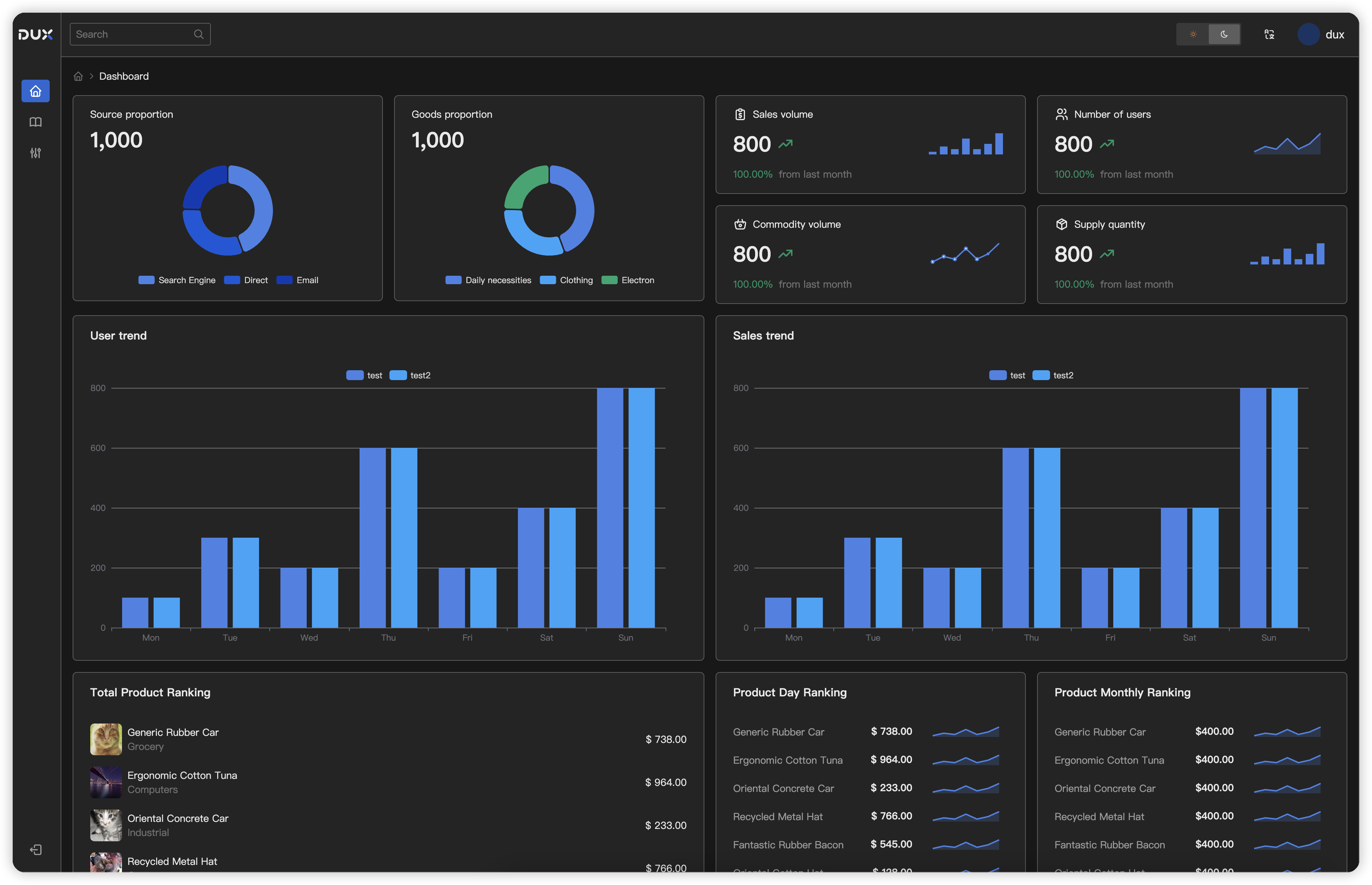Select the Dashboard breadcrumb item
This screenshot has height=885, width=1372.
[123, 76]
